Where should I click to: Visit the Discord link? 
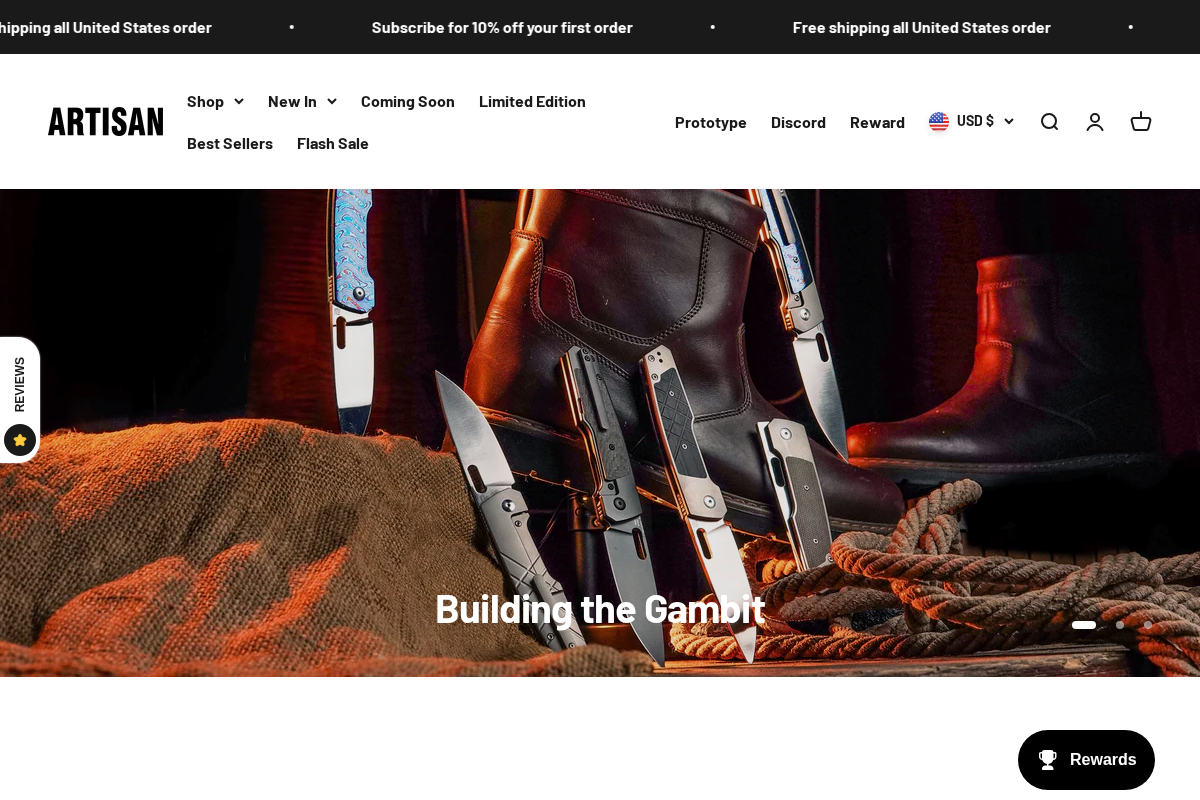pos(798,121)
